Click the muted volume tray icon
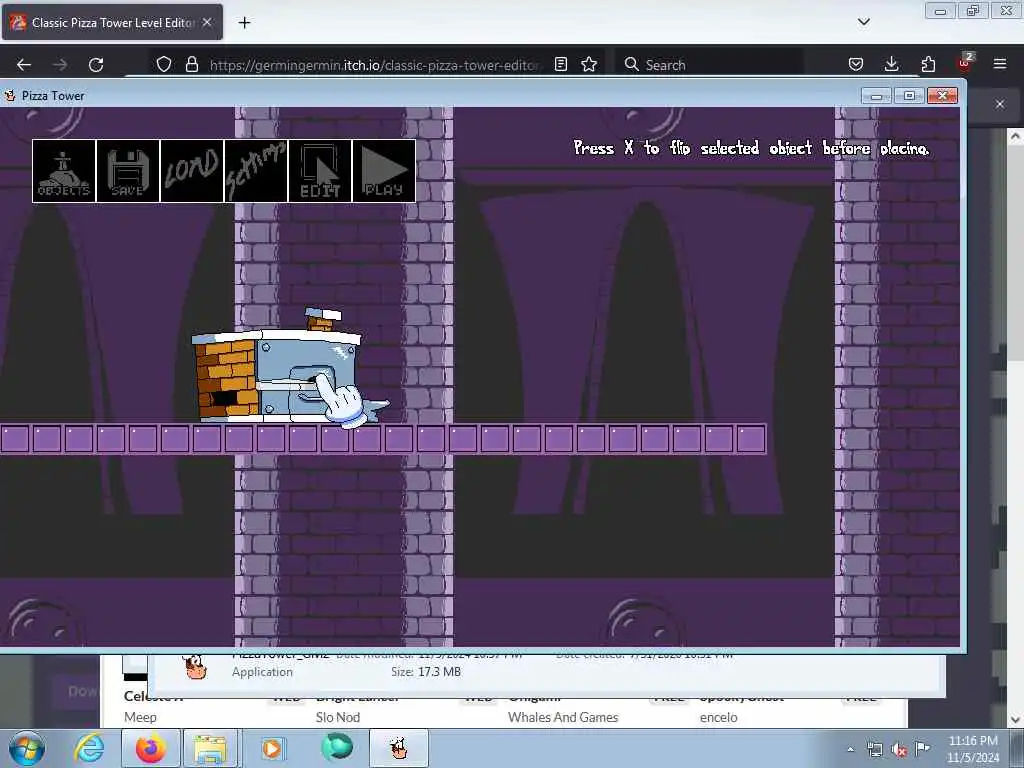 click(899, 750)
